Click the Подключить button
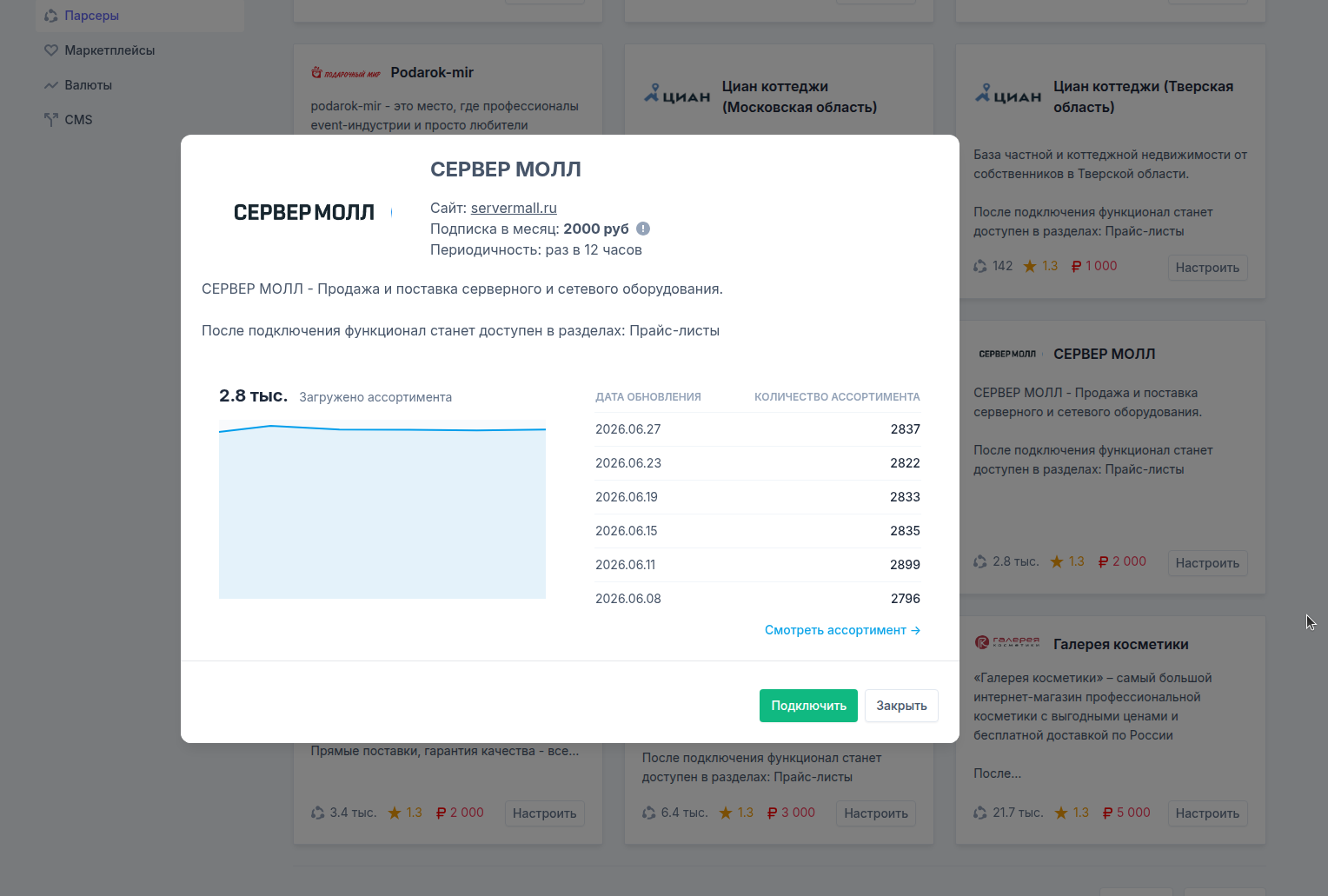 [x=808, y=706]
